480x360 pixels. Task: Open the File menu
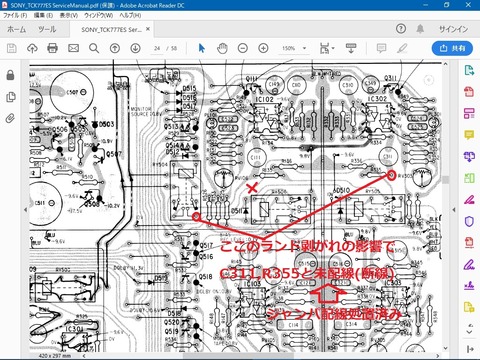15,15
